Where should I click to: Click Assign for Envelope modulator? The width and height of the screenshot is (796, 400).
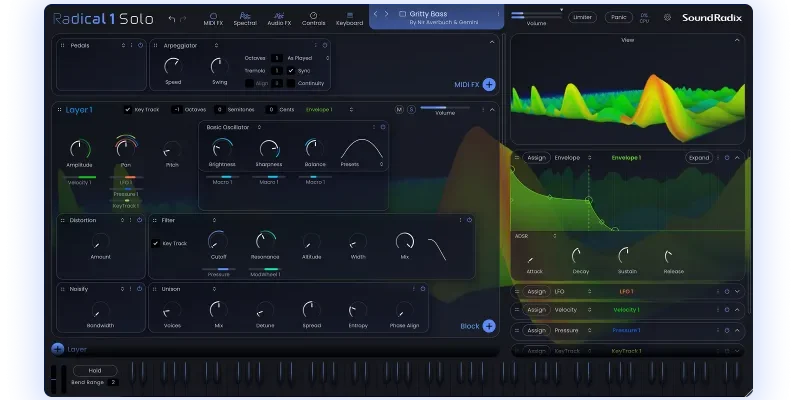click(x=537, y=158)
